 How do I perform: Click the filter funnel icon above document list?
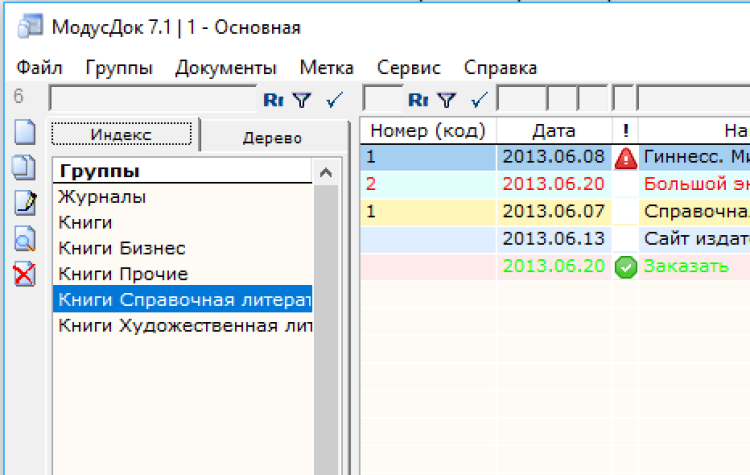pyautogui.click(x=447, y=99)
